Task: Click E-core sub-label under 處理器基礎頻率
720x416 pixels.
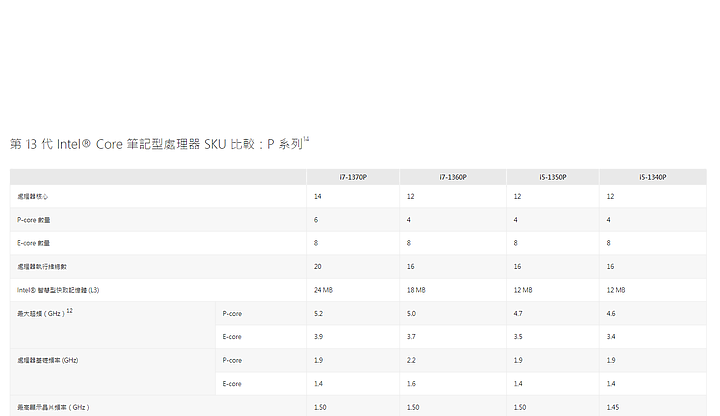Action: point(232,384)
